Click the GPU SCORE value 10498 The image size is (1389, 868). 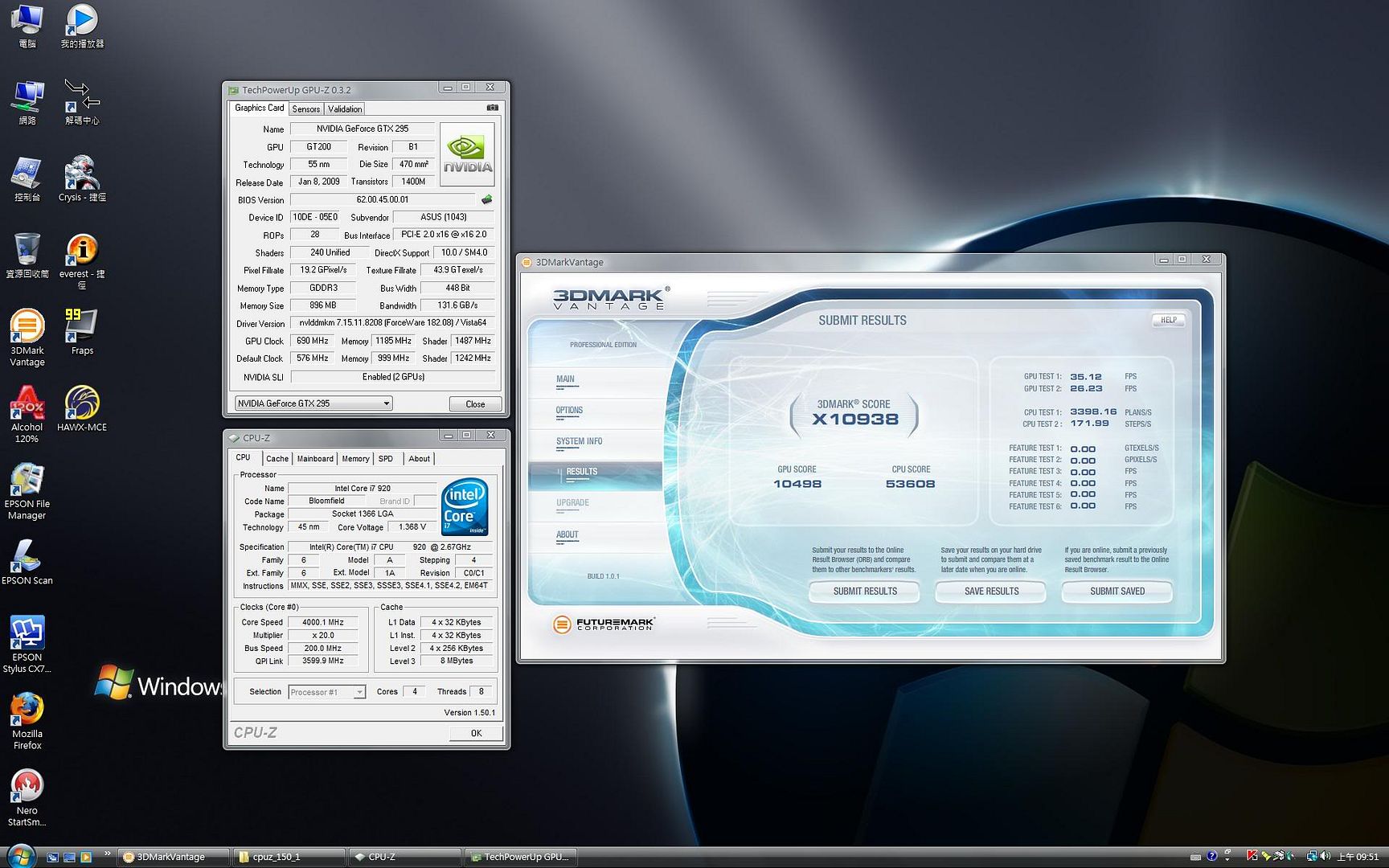coord(797,484)
